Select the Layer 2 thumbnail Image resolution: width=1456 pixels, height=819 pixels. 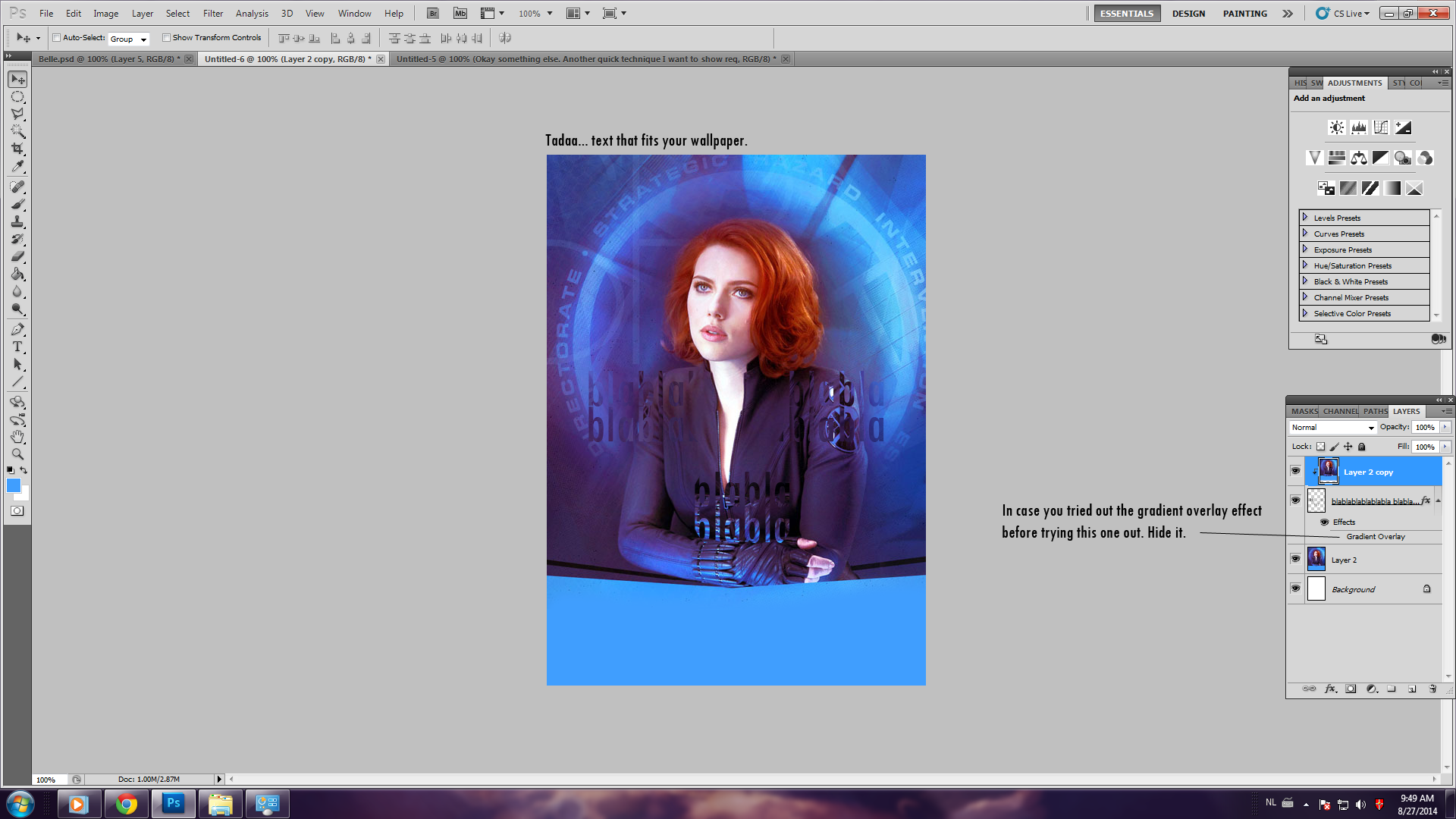coord(1316,560)
